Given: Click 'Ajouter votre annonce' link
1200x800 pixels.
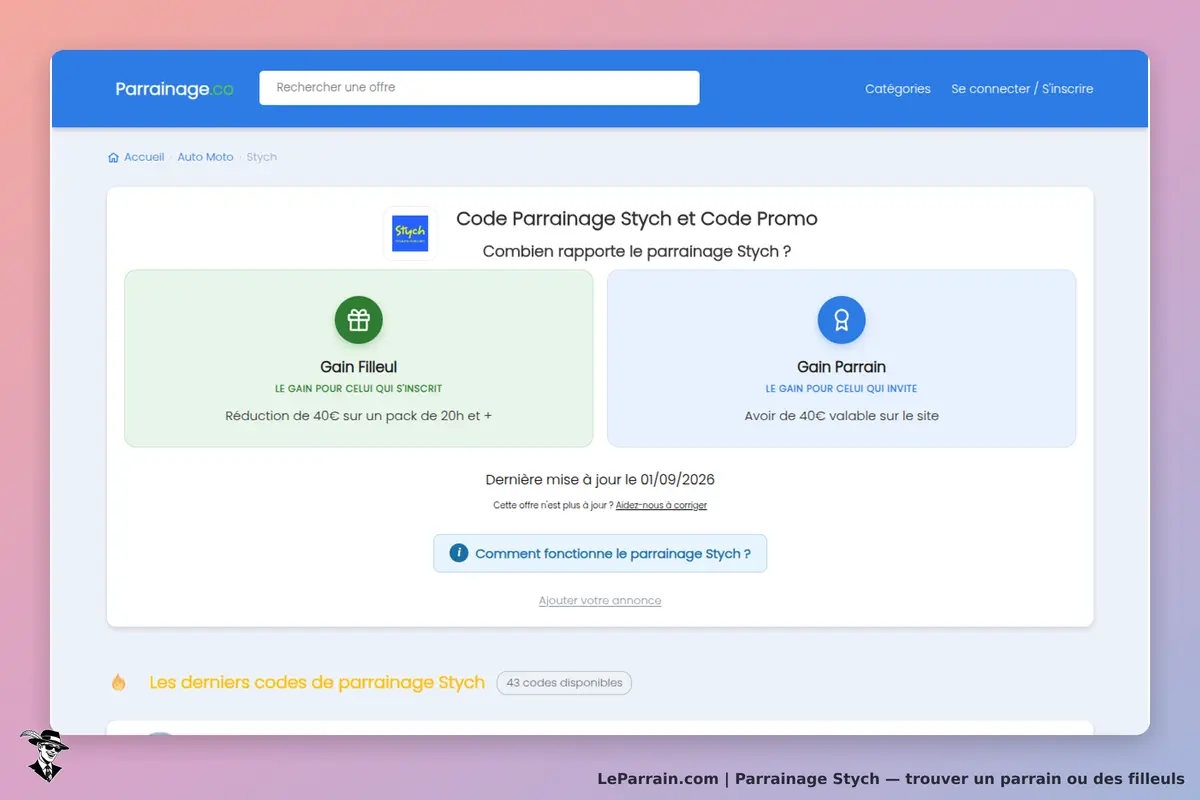Looking at the screenshot, I should tap(600, 600).
